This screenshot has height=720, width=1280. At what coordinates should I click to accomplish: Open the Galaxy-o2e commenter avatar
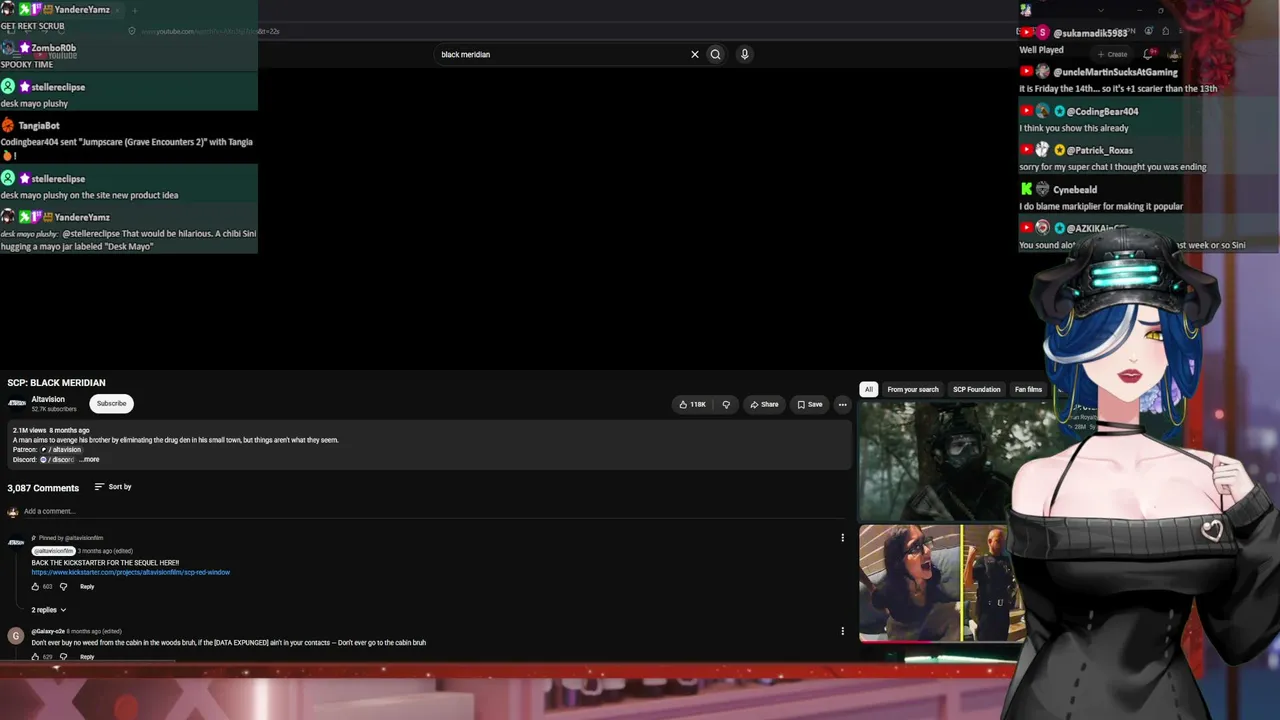pos(15,636)
